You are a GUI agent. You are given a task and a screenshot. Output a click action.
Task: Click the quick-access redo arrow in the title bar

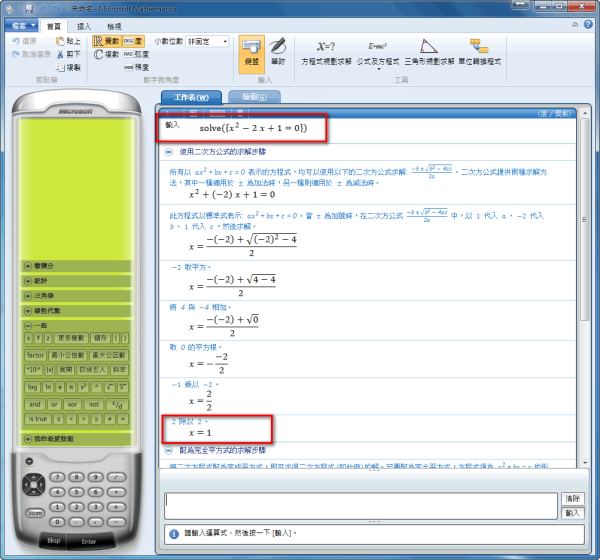pyautogui.click(x=56, y=8)
